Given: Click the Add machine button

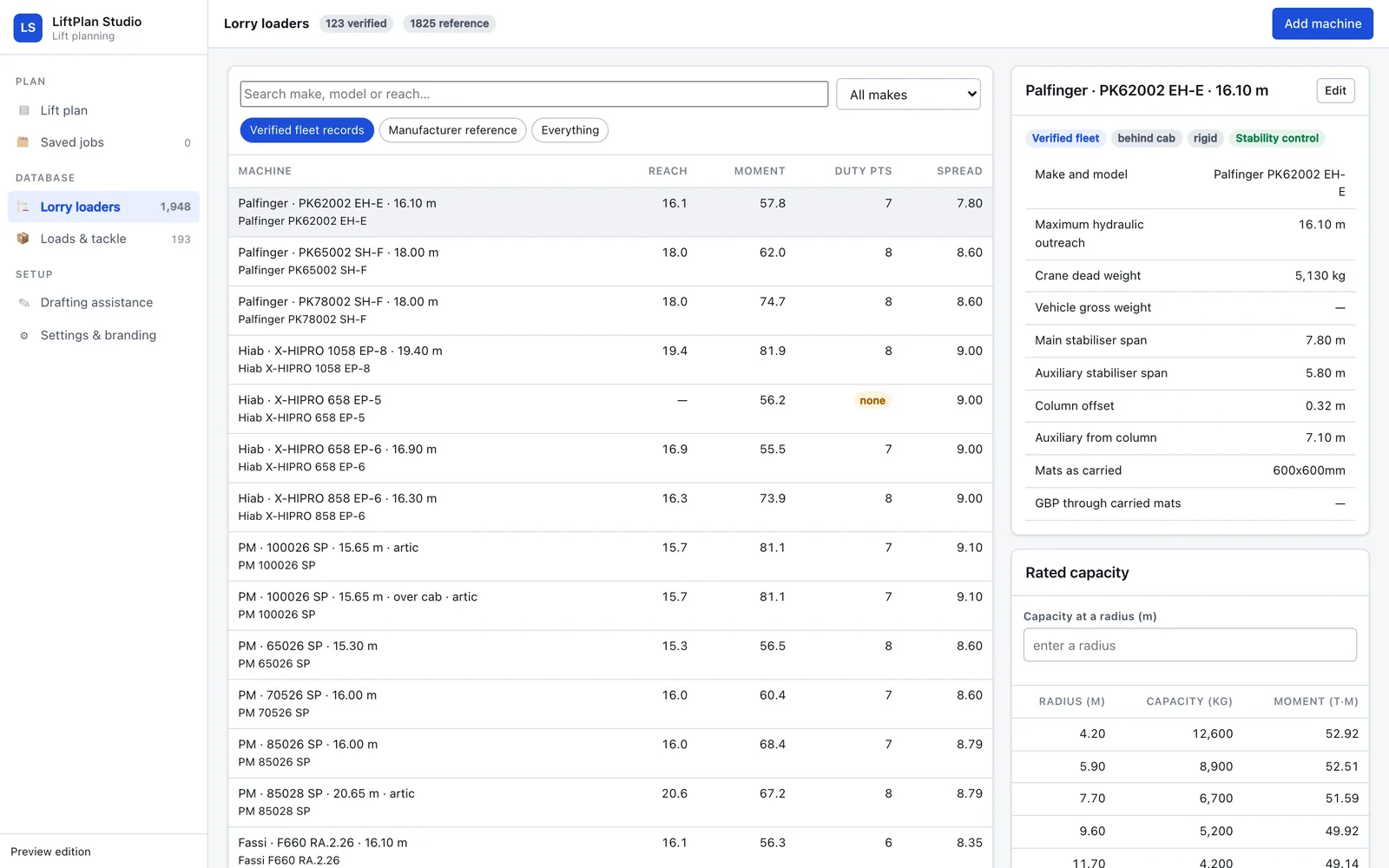Looking at the screenshot, I should pos(1322,23).
